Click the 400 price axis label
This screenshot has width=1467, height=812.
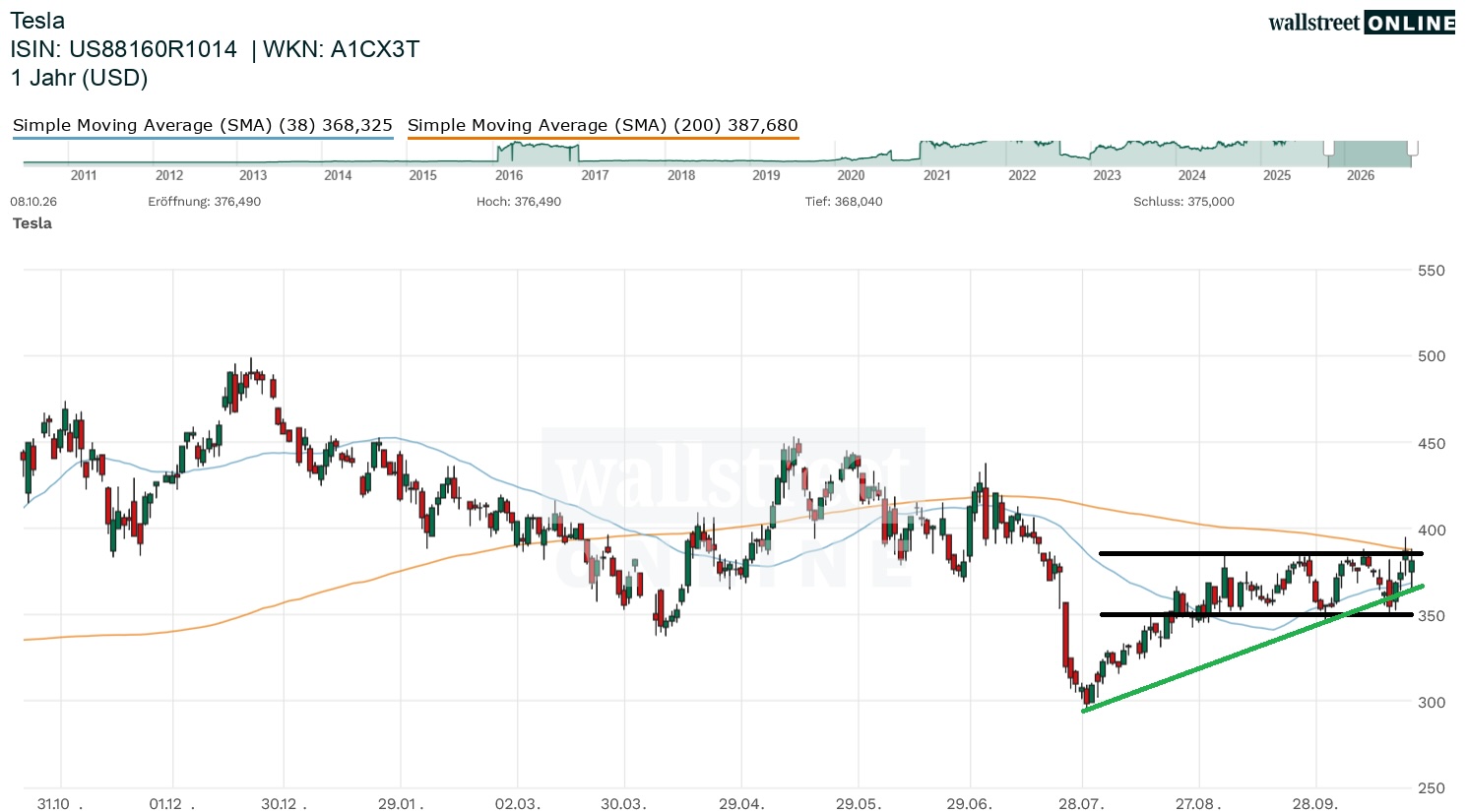pos(1432,531)
